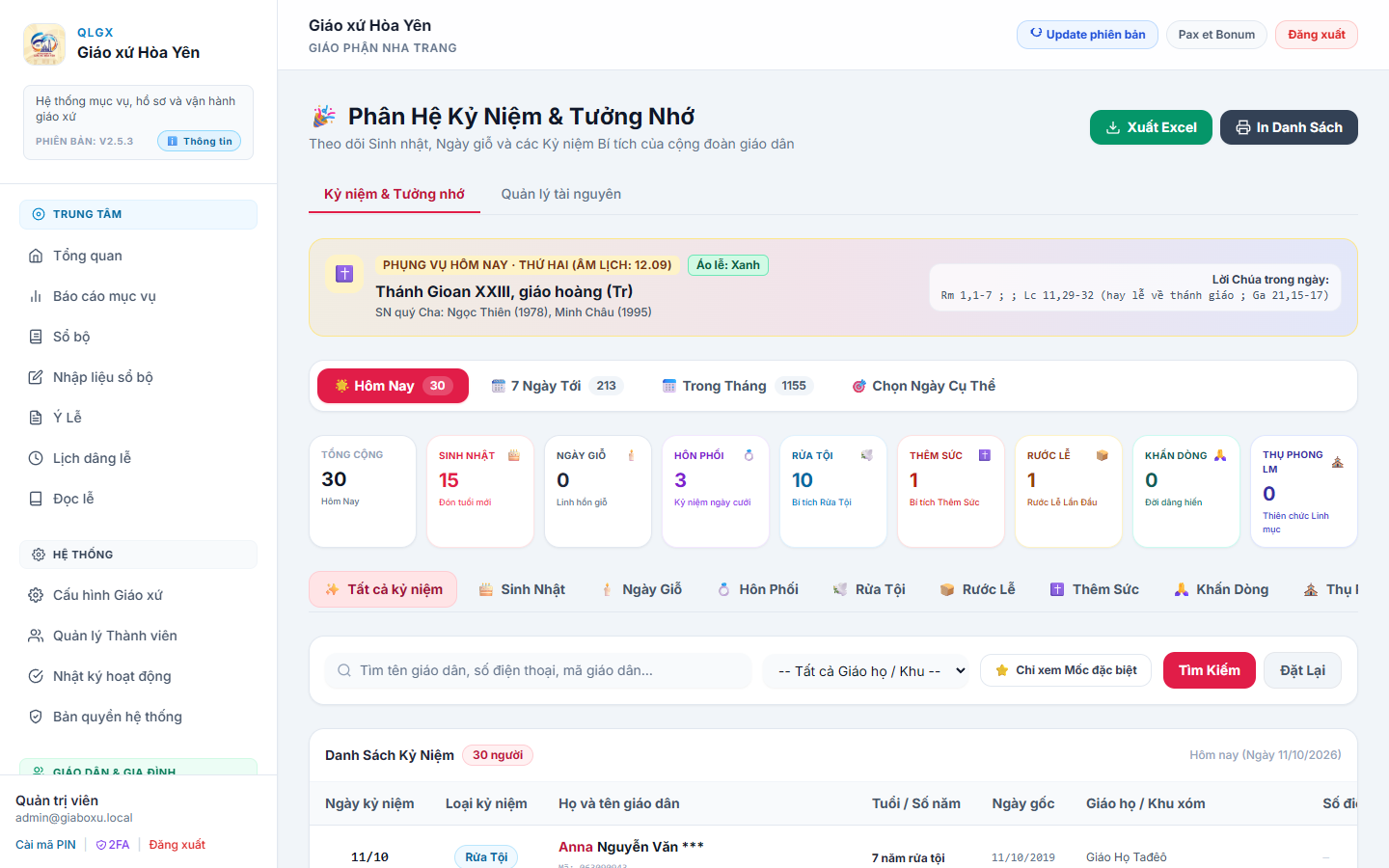
Task: Click the Update phiên bản button
Action: 1087,35
